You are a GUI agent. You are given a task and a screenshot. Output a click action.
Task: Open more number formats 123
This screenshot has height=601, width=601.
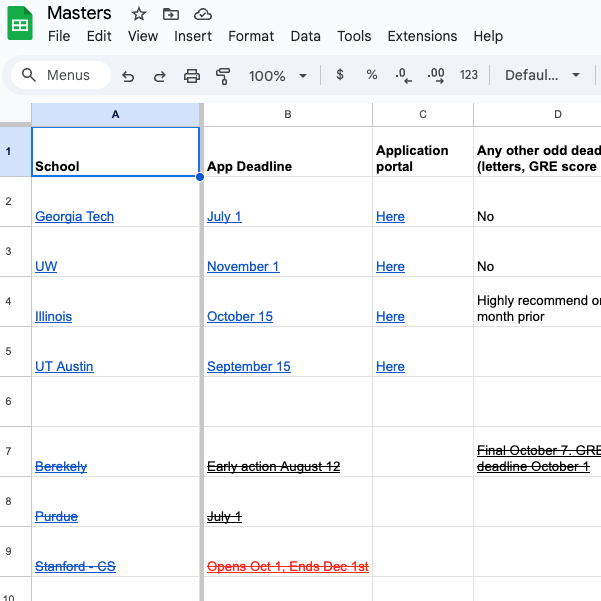click(469, 75)
